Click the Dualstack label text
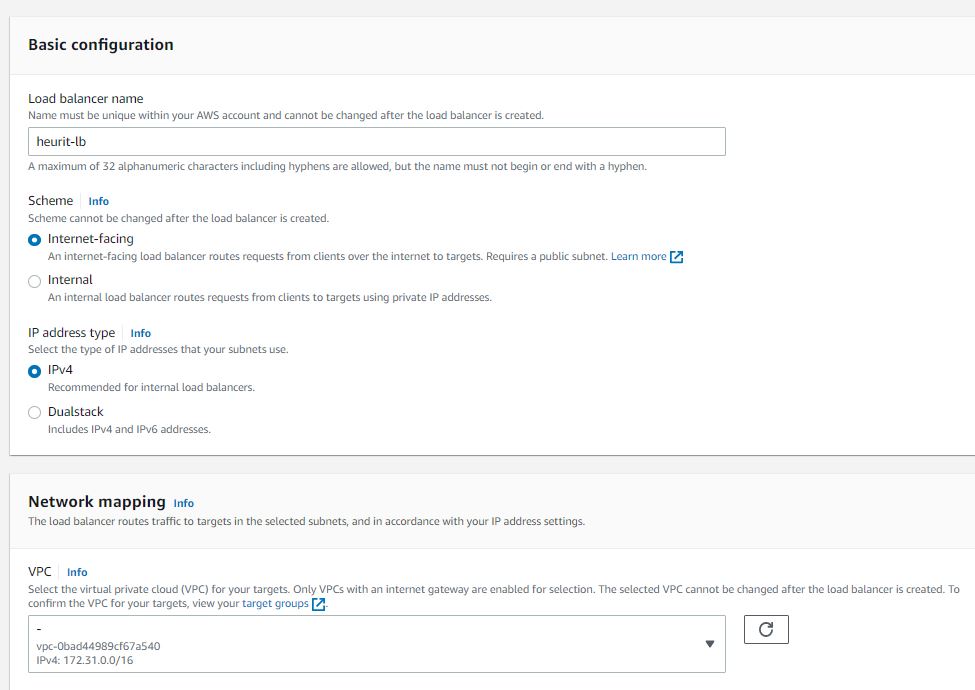 75,412
